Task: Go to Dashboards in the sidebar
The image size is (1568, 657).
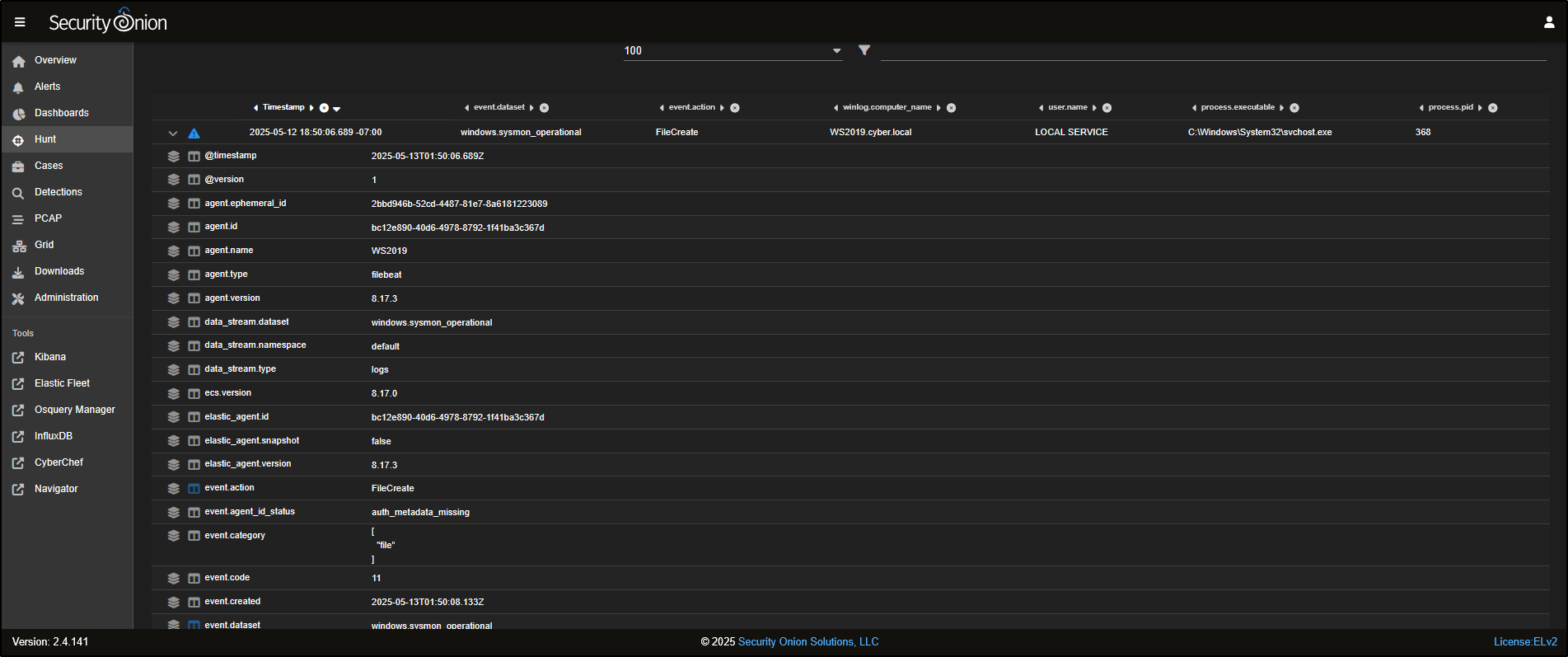Action: tap(61, 113)
